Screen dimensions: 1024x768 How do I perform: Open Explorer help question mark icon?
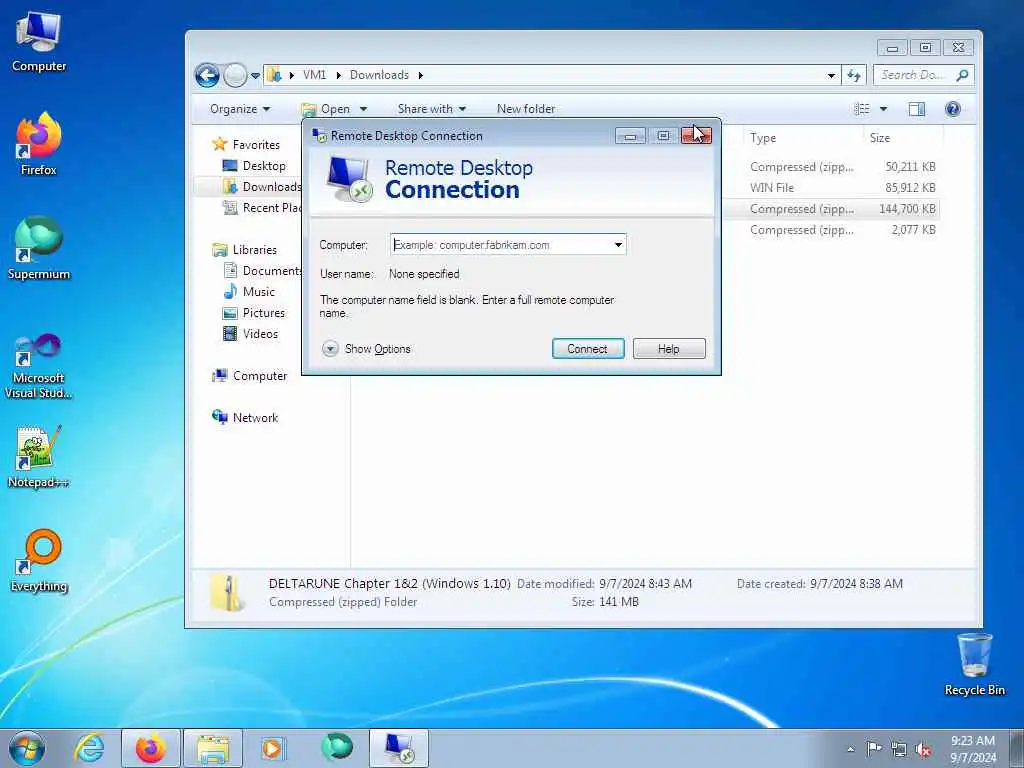pyautogui.click(x=953, y=109)
